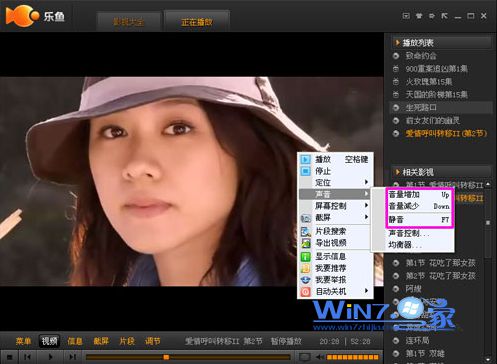Click the right-arrow icon in the title bar
The image size is (497, 364).
tap(432, 16)
